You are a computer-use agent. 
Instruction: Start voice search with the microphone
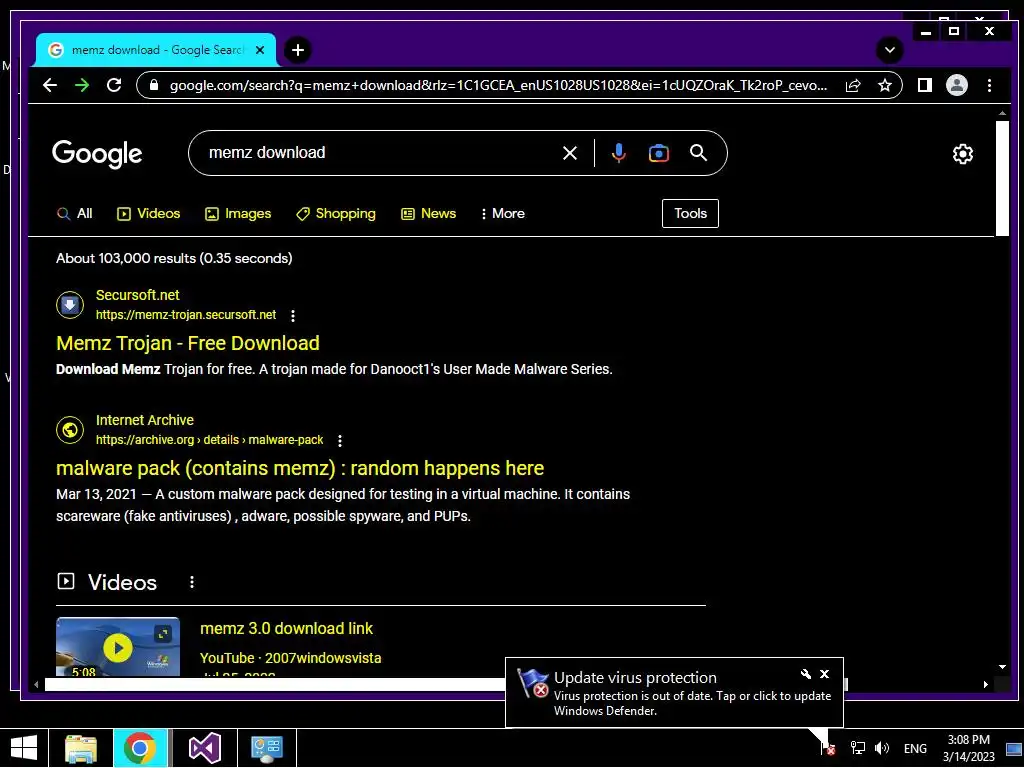(618, 153)
